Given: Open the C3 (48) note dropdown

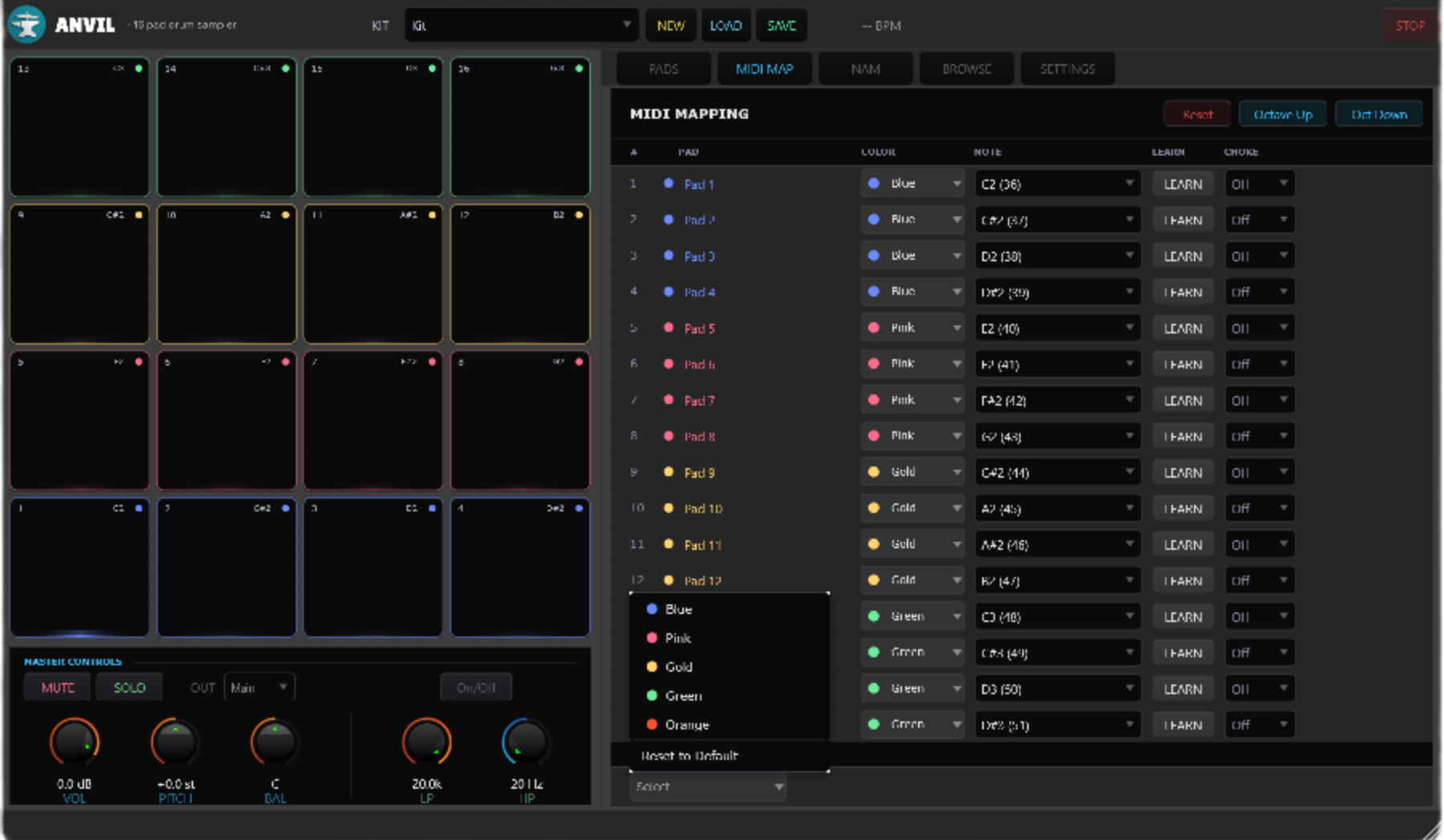Looking at the screenshot, I should click(x=1058, y=616).
